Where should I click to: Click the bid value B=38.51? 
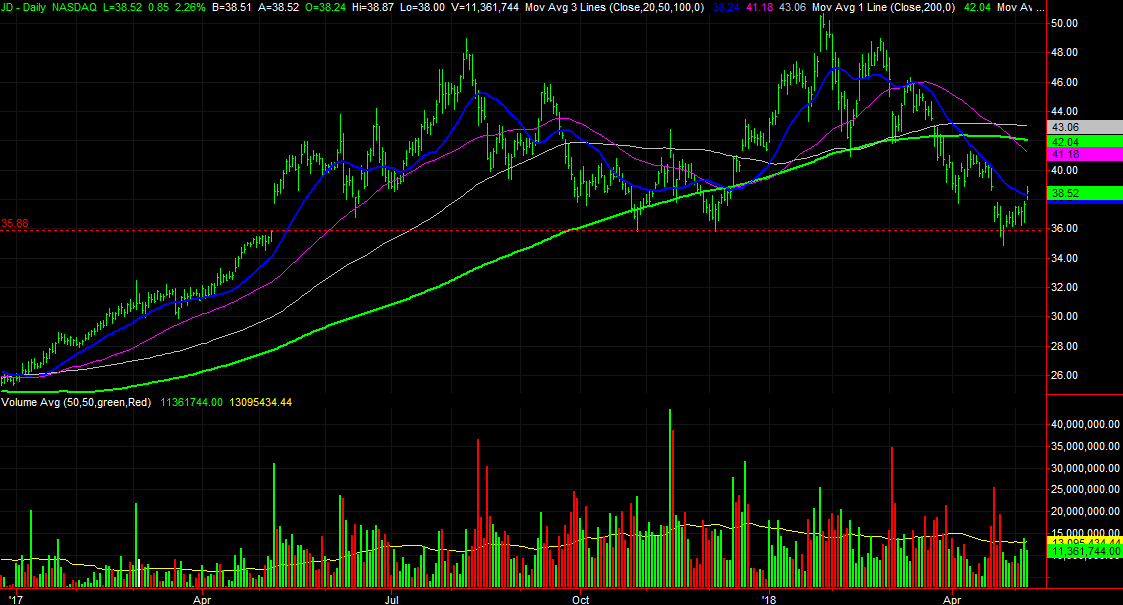click(233, 7)
